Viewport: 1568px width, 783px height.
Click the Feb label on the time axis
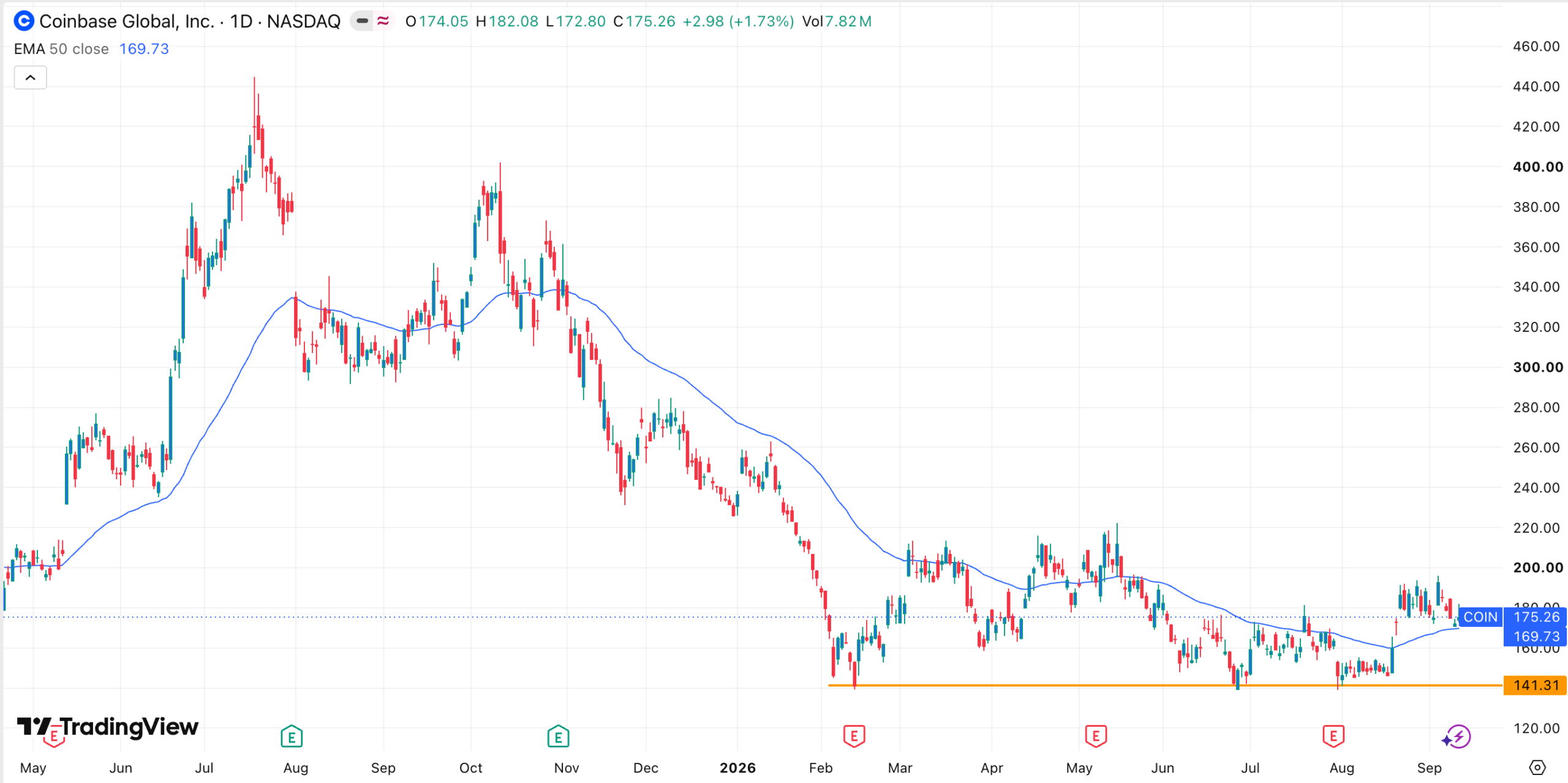coord(821,768)
